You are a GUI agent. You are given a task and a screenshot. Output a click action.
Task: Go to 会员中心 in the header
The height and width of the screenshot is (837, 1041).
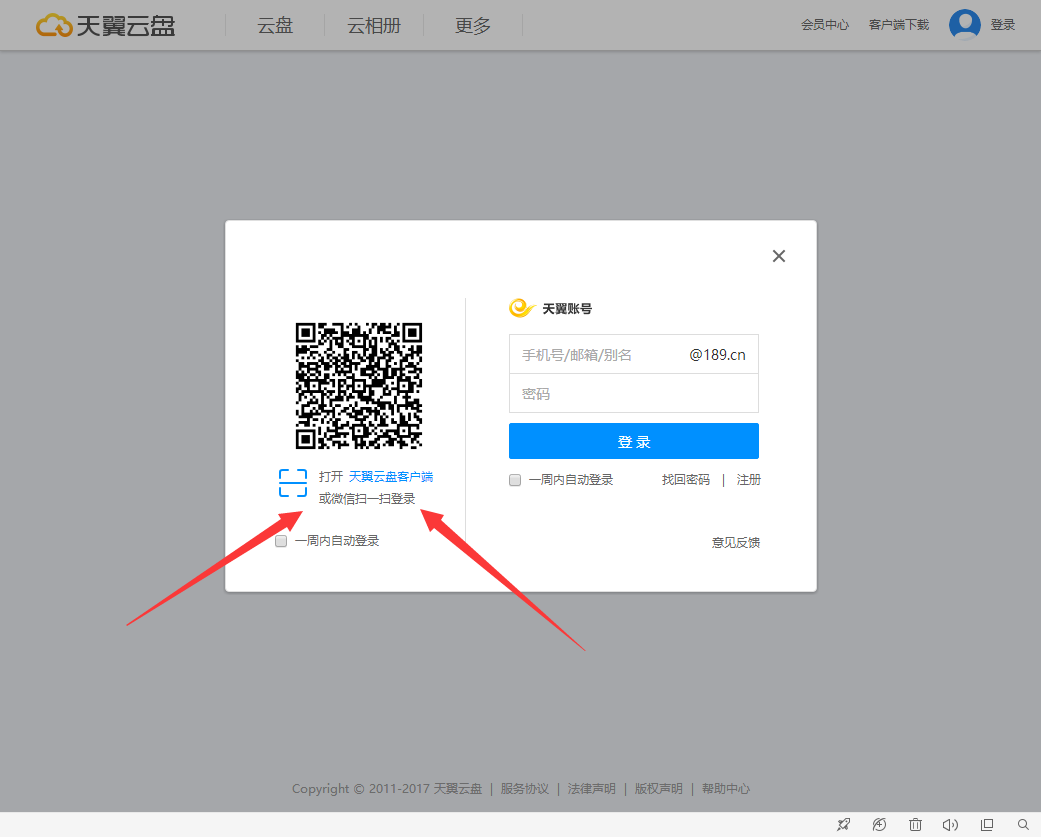825,25
